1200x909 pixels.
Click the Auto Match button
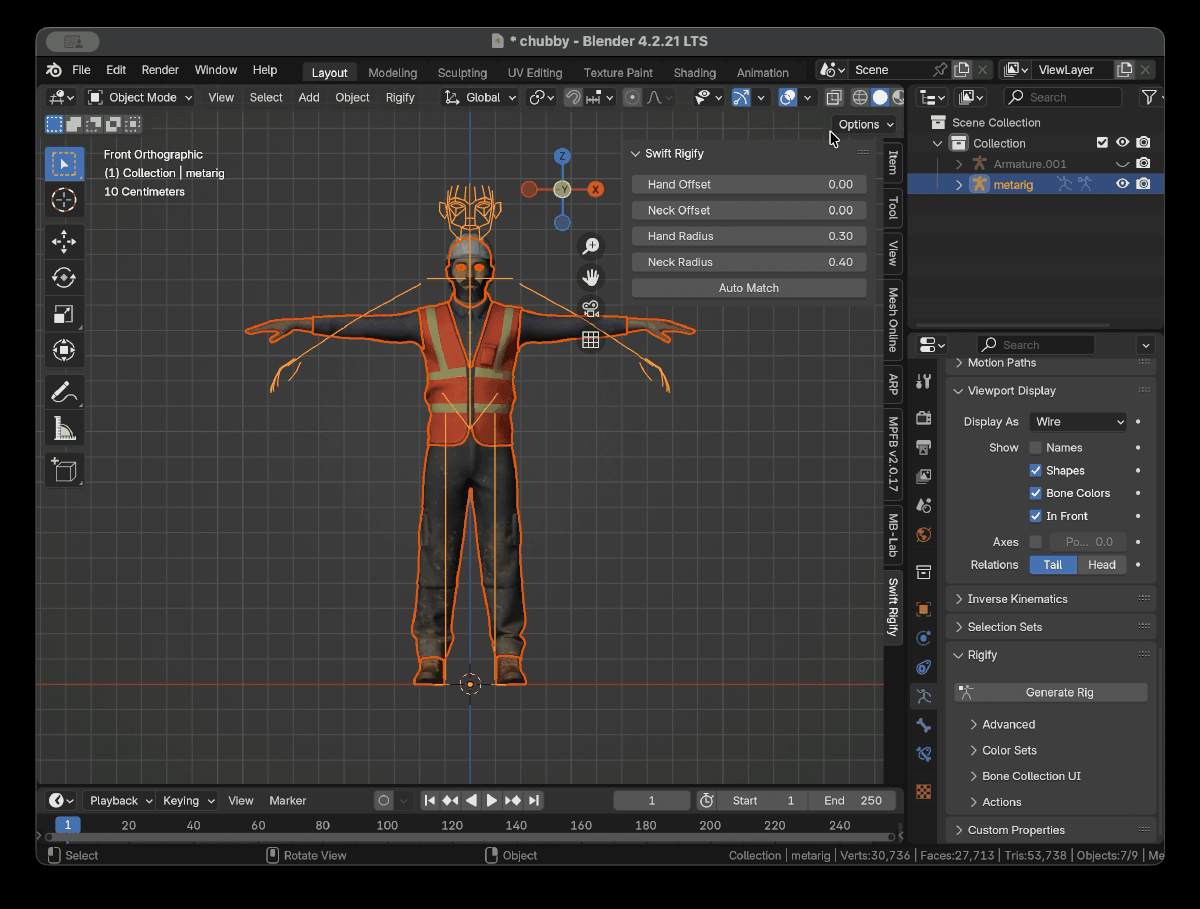[749, 288]
